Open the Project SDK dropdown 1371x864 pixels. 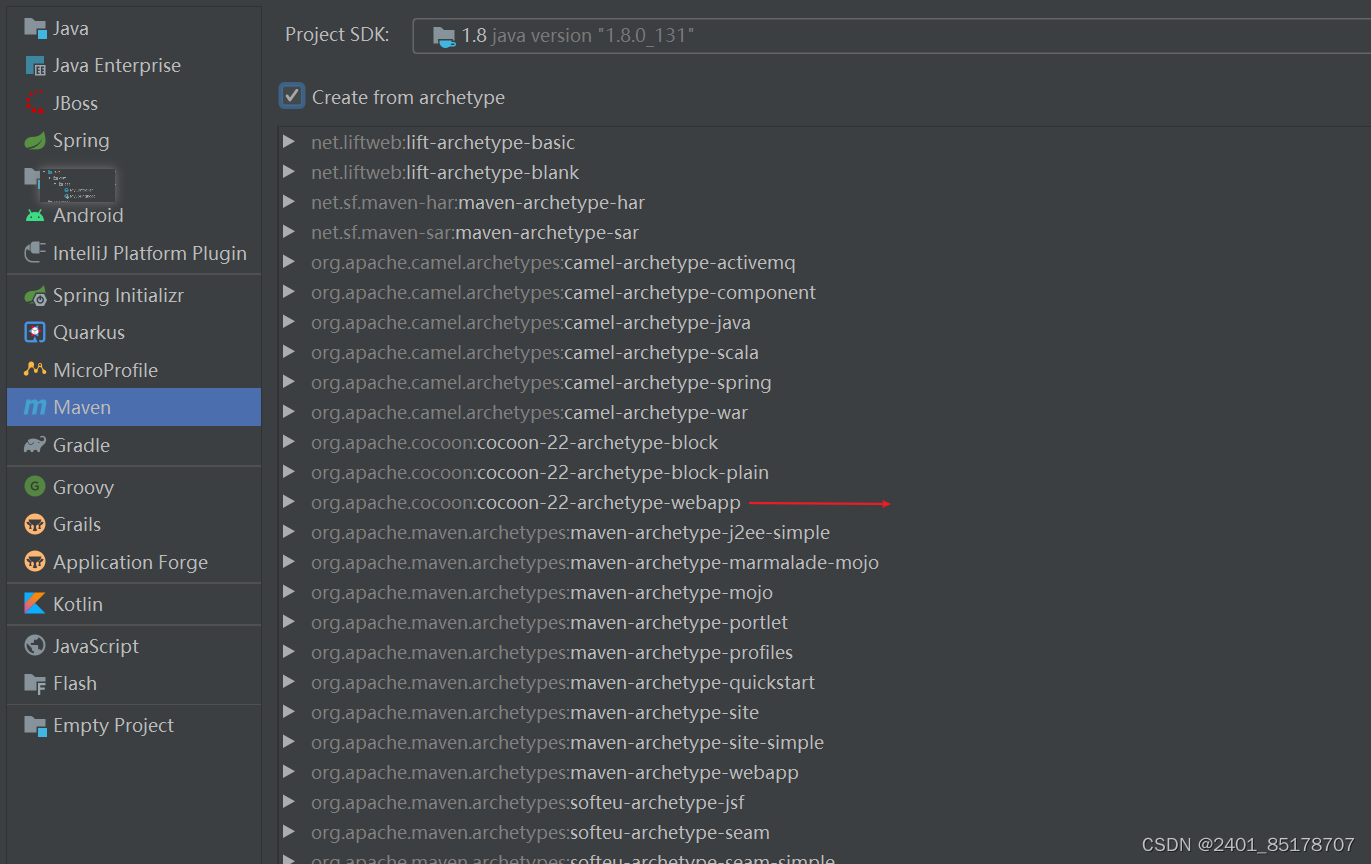(890, 35)
